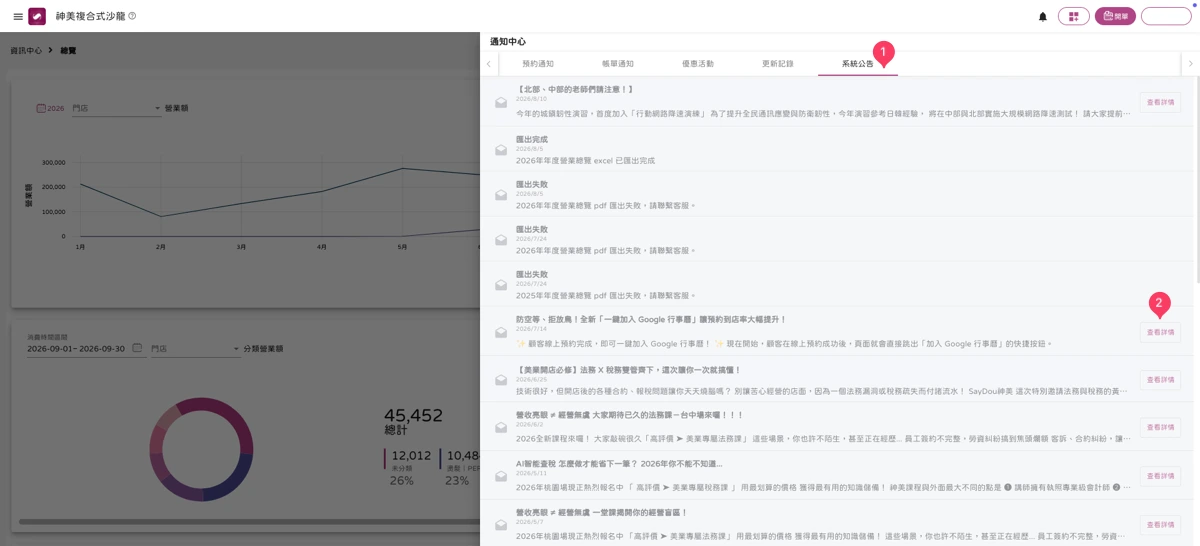Open 查看詳情 for 一堂課揭開你的經營盲區 announcement
The image size is (1200, 546).
(1160, 524)
